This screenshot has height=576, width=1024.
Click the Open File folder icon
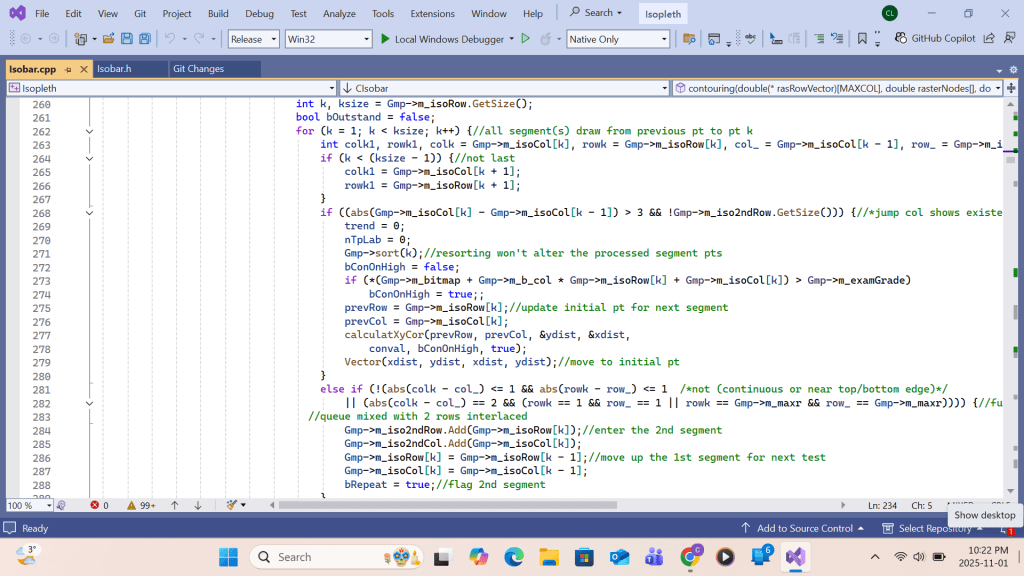108,39
